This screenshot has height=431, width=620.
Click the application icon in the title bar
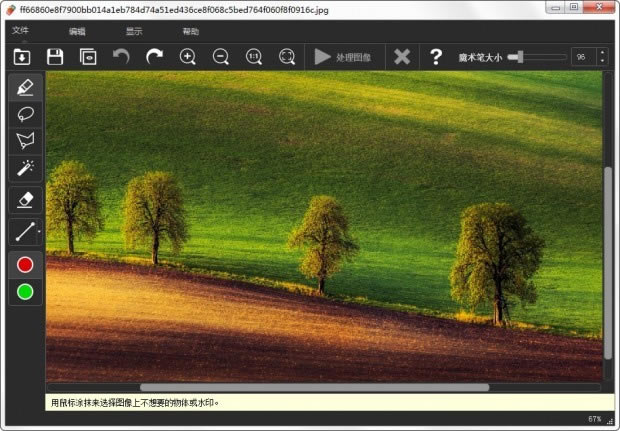11,10
